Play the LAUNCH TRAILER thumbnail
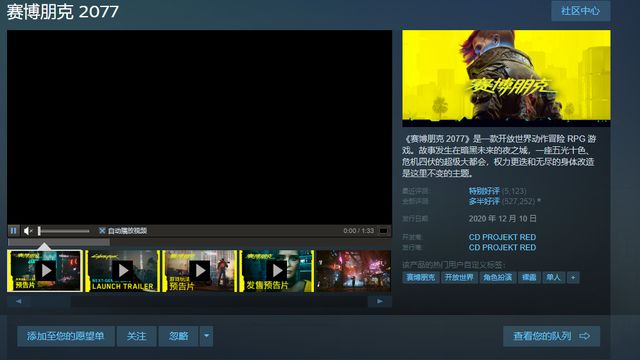Viewport: 640px width, 360px height. [122, 271]
